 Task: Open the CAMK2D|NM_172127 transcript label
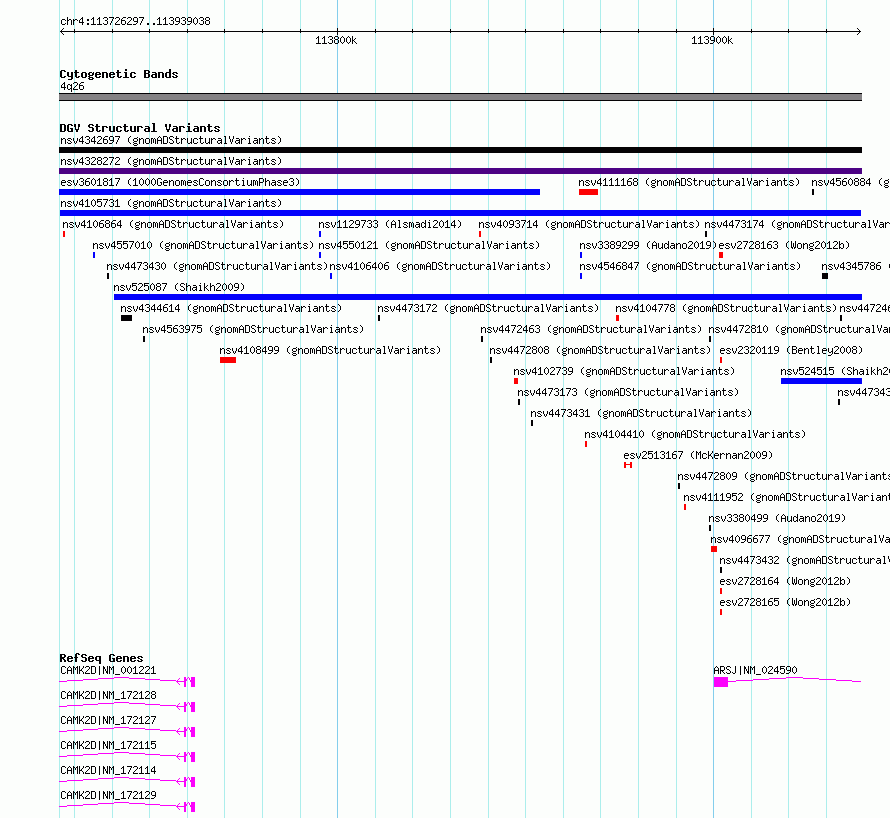108,720
